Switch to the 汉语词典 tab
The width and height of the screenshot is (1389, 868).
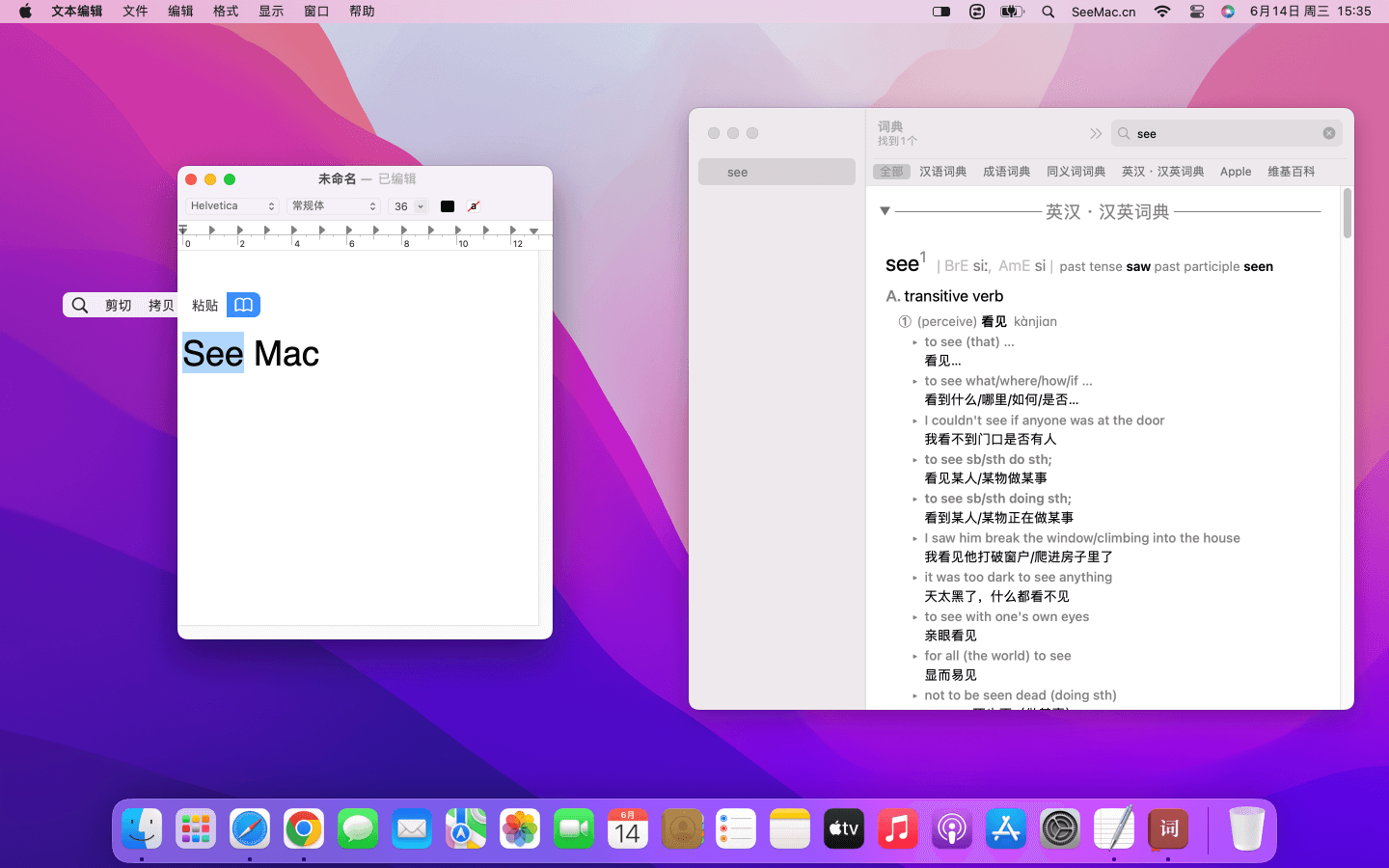[942, 172]
